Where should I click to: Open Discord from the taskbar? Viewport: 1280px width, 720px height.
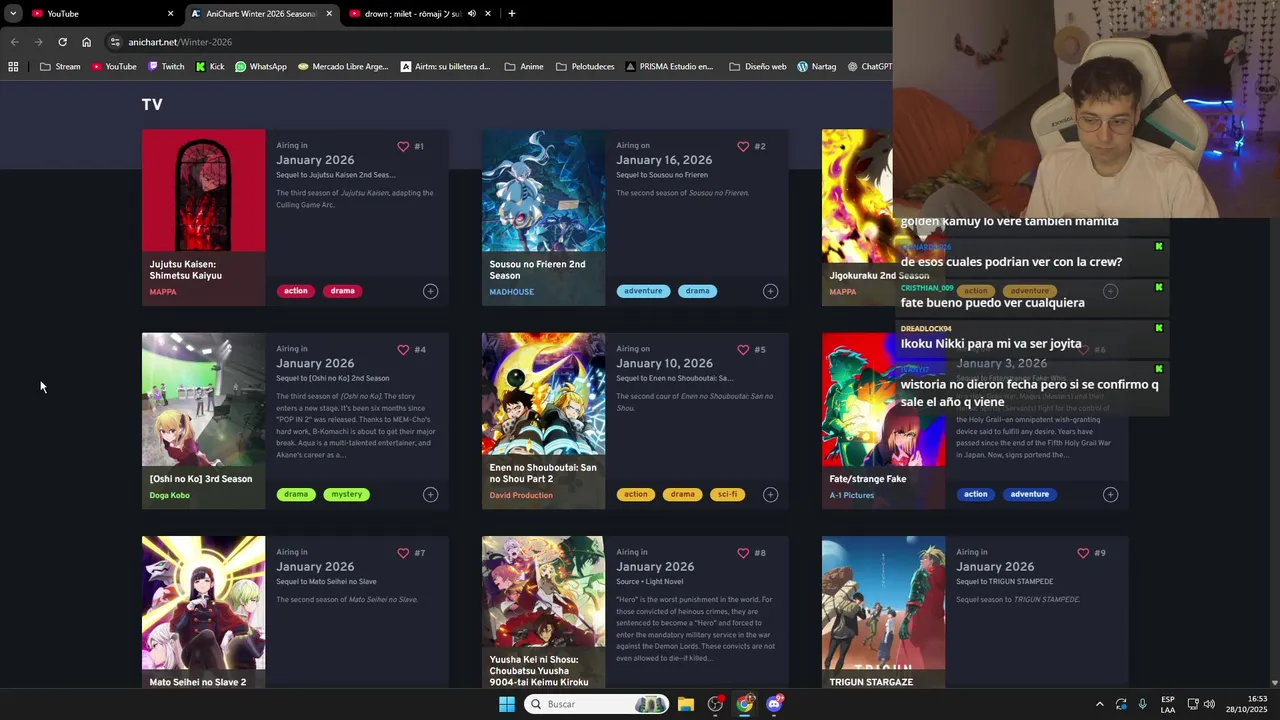coord(774,704)
